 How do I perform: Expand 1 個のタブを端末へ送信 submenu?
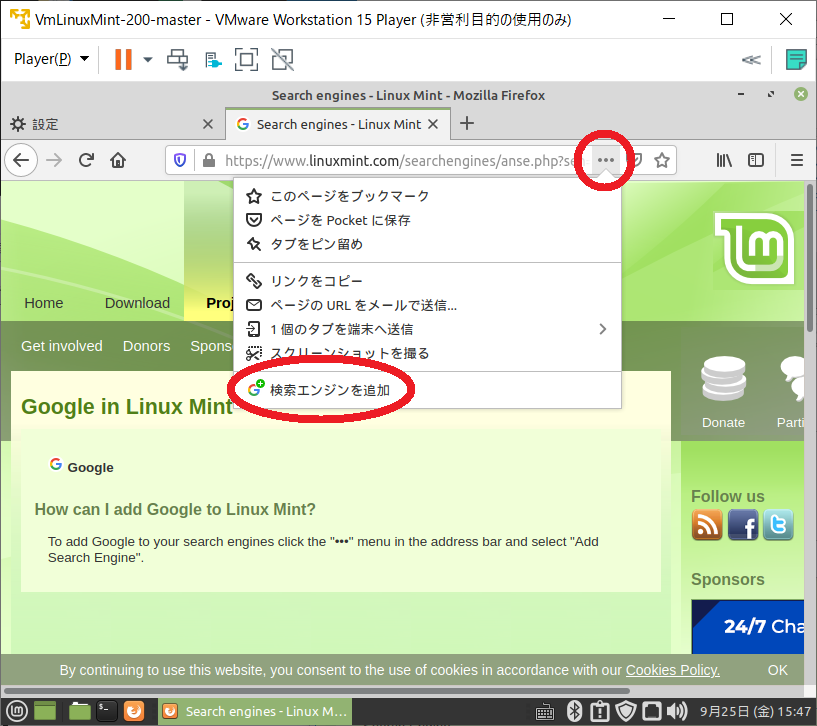point(427,329)
